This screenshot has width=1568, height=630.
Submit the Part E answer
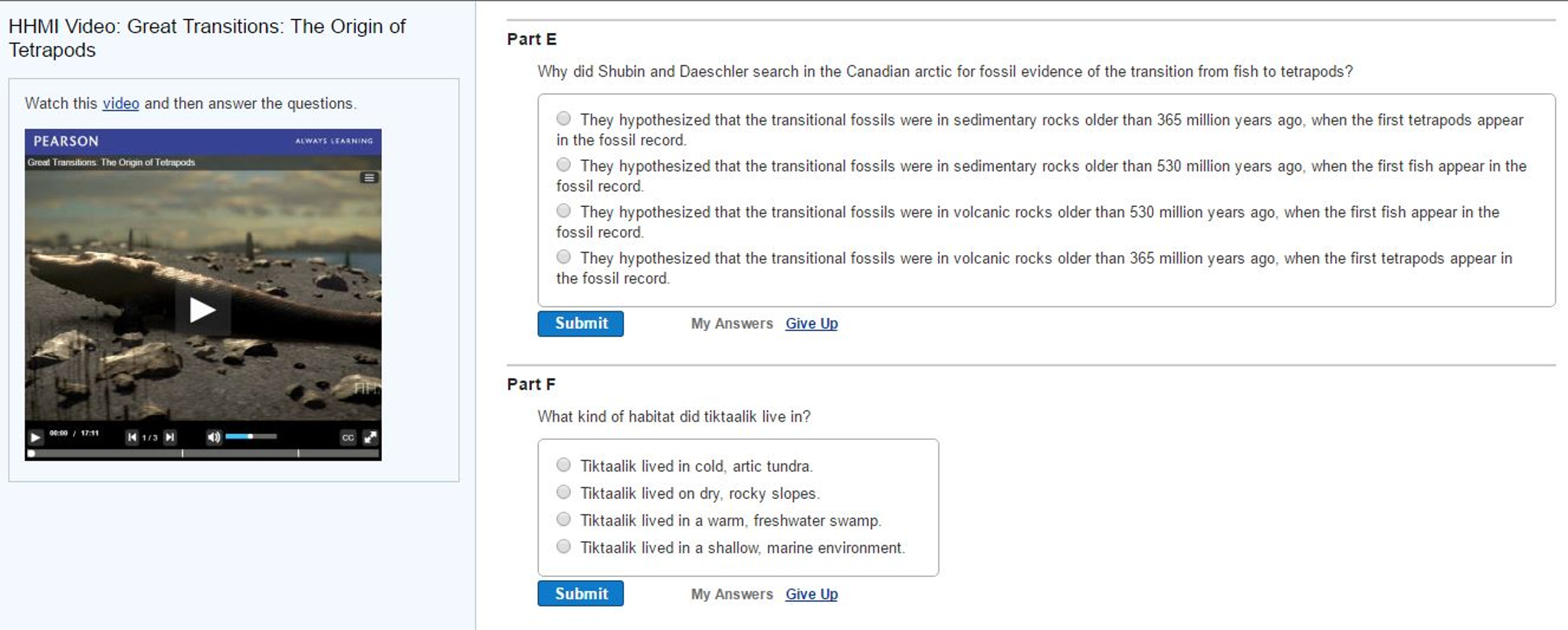[x=580, y=323]
